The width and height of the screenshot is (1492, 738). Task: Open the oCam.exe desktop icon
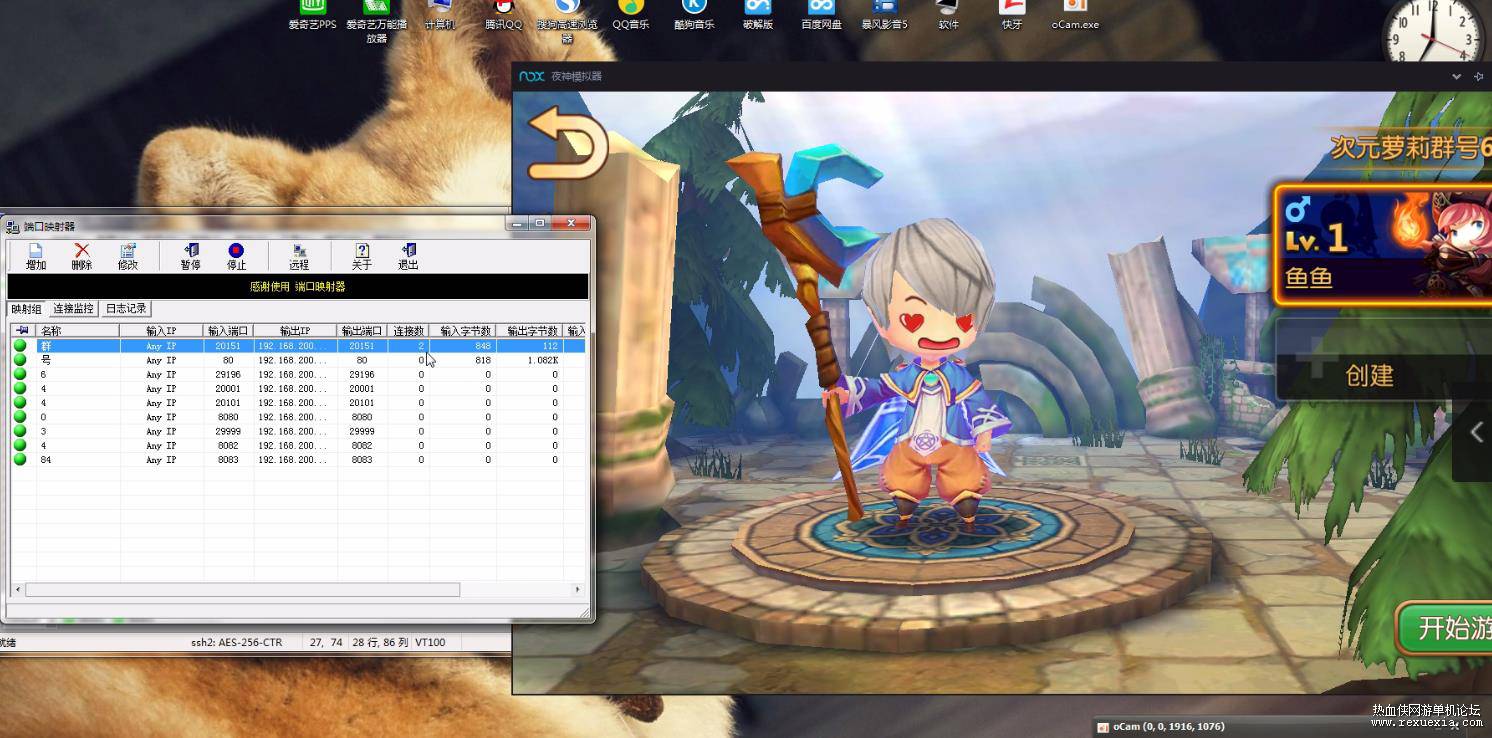coord(1075,15)
